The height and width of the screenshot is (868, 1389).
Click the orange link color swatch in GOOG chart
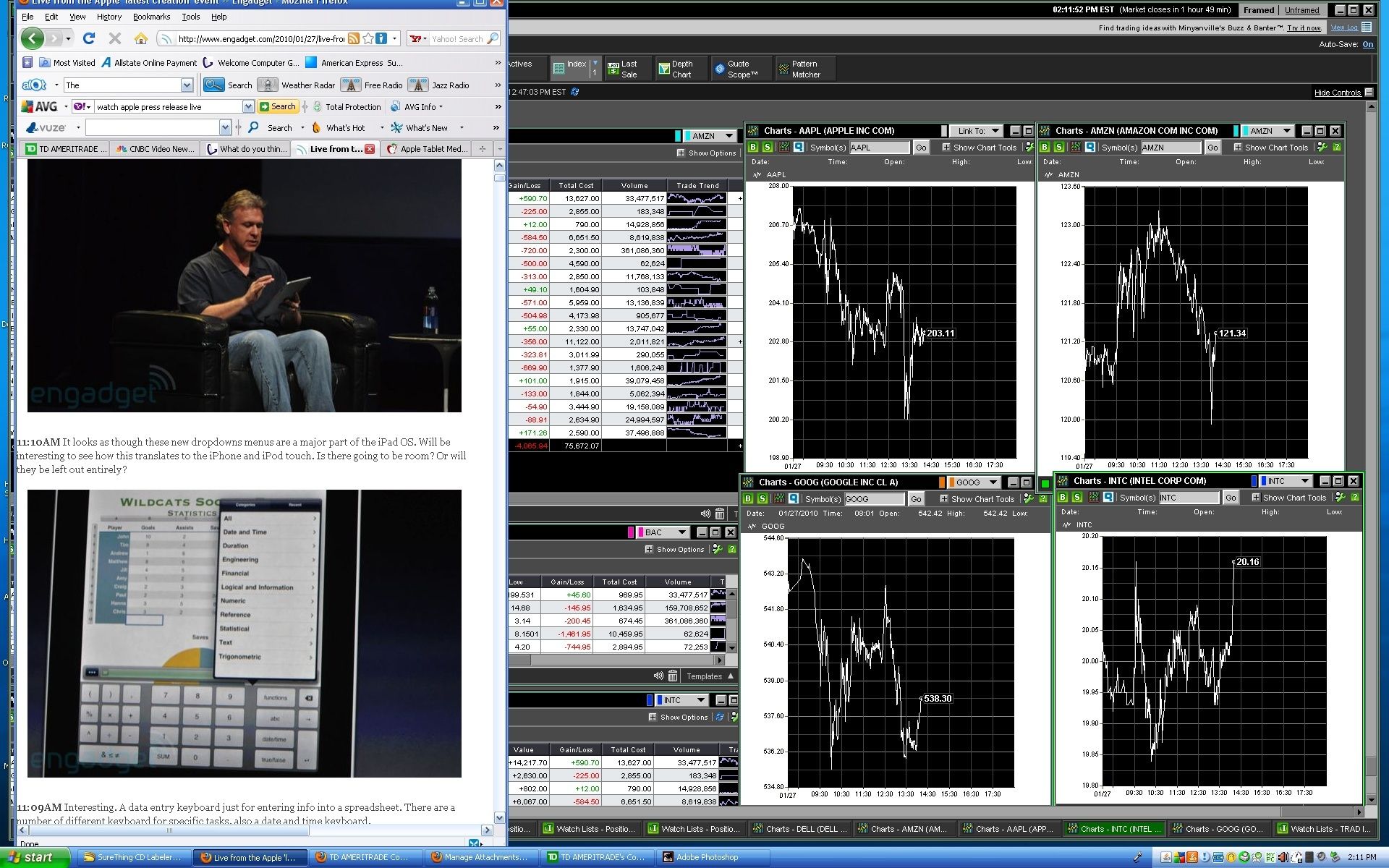click(x=942, y=482)
